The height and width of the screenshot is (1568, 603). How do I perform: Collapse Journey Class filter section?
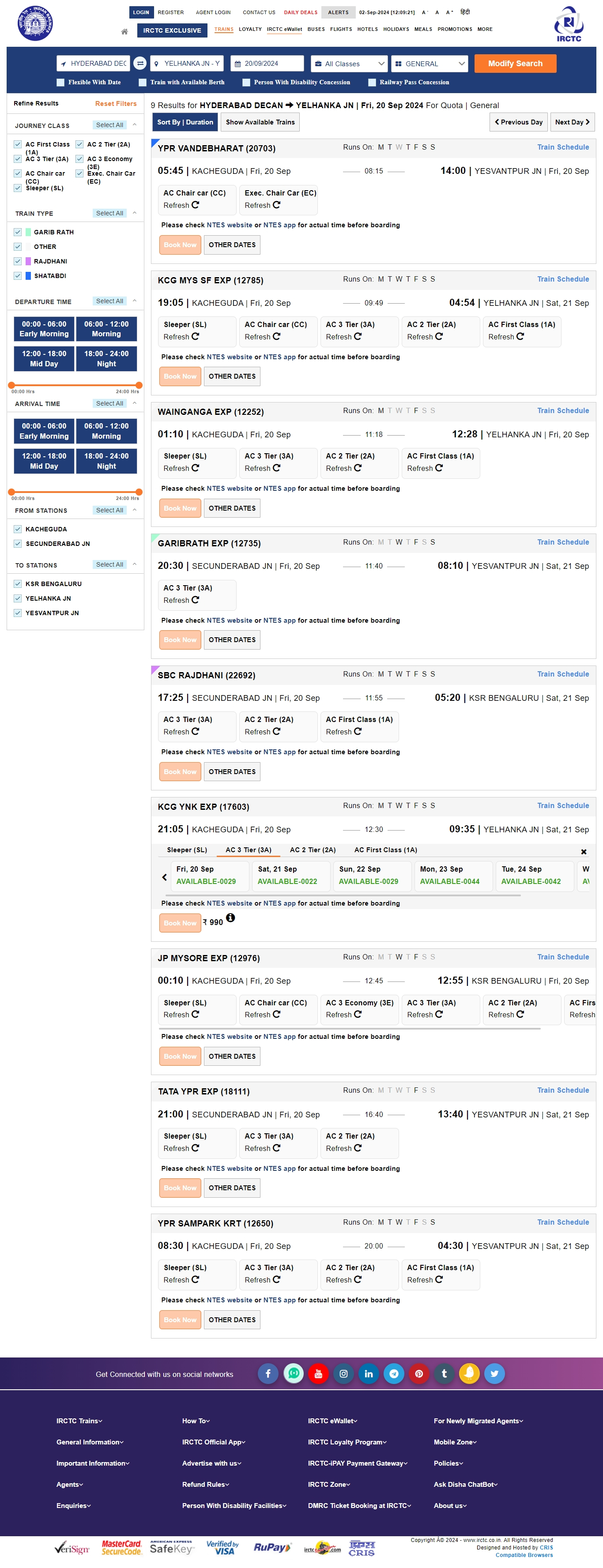click(135, 125)
